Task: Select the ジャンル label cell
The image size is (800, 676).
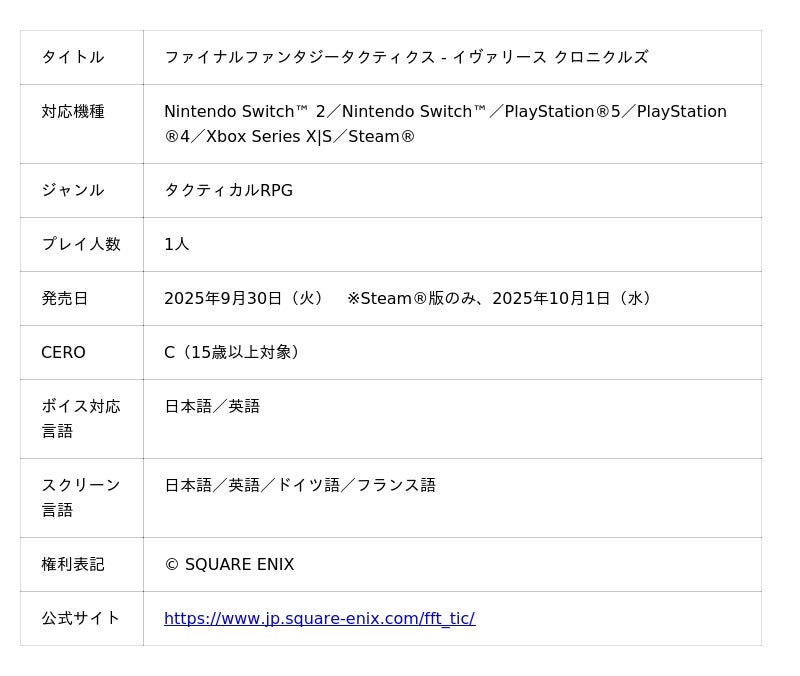Action: [72, 190]
